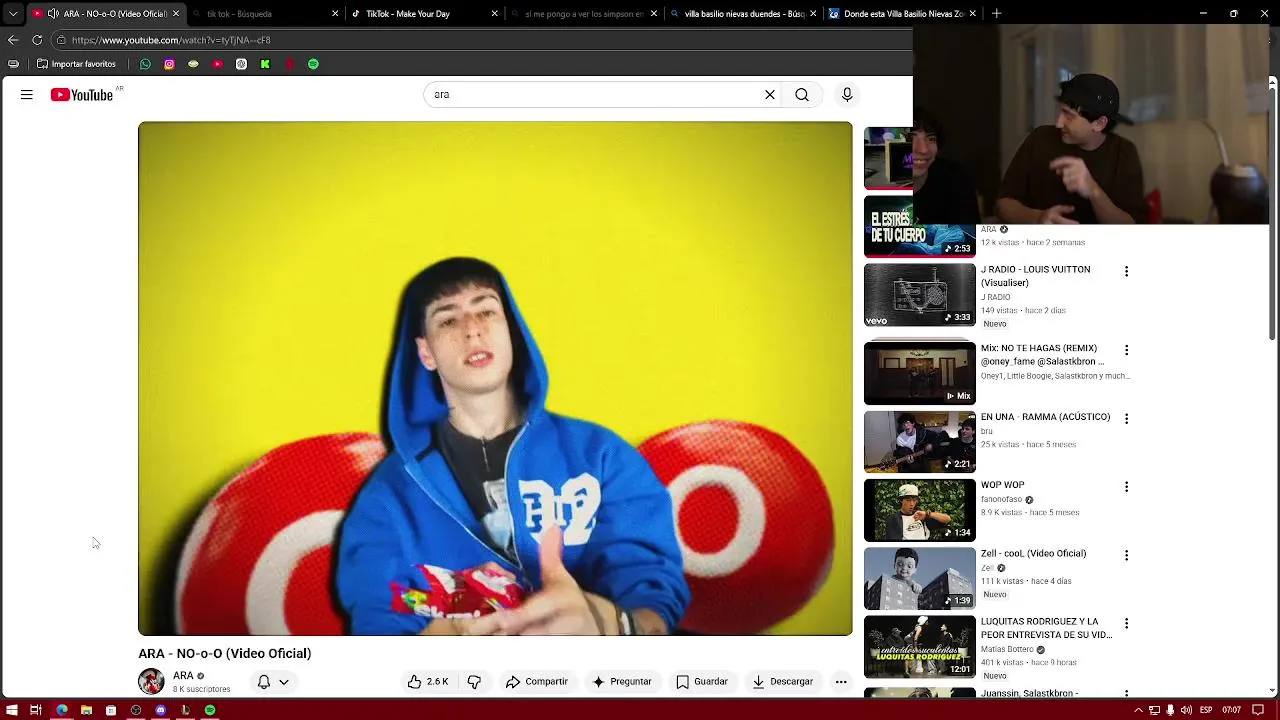Open J RADIO - LOUIS VUITTON thumbnail
The height and width of the screenshot is (720, 1280).
point(920,295)
